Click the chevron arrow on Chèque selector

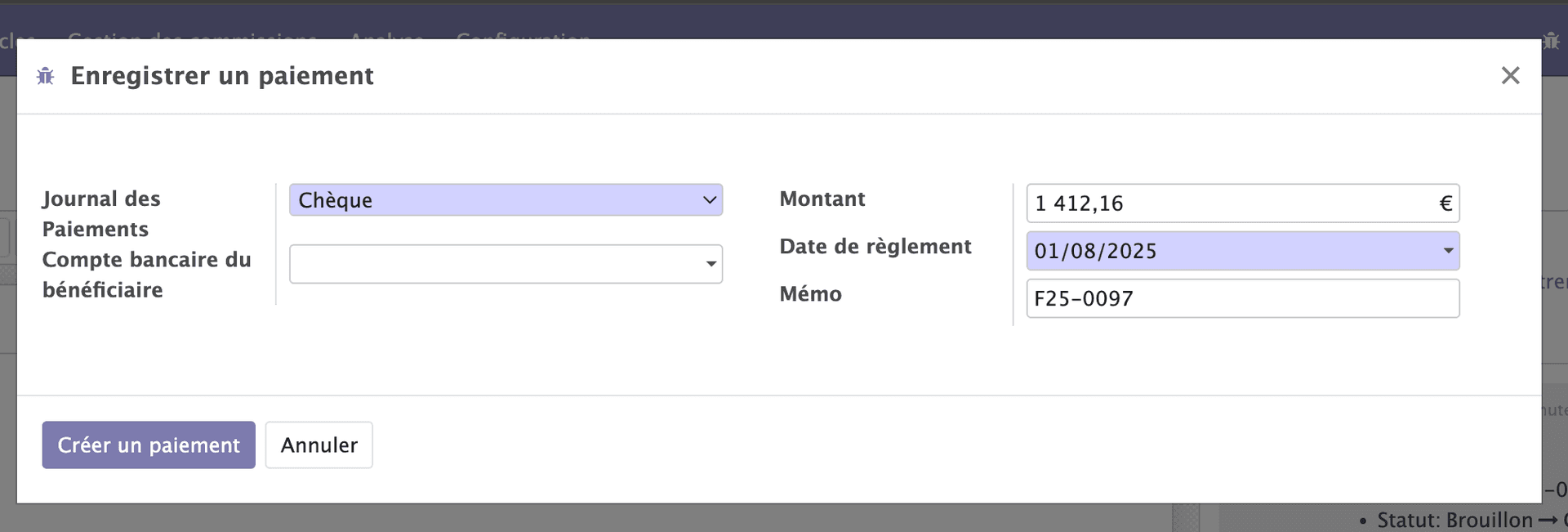tap(710, 200)
